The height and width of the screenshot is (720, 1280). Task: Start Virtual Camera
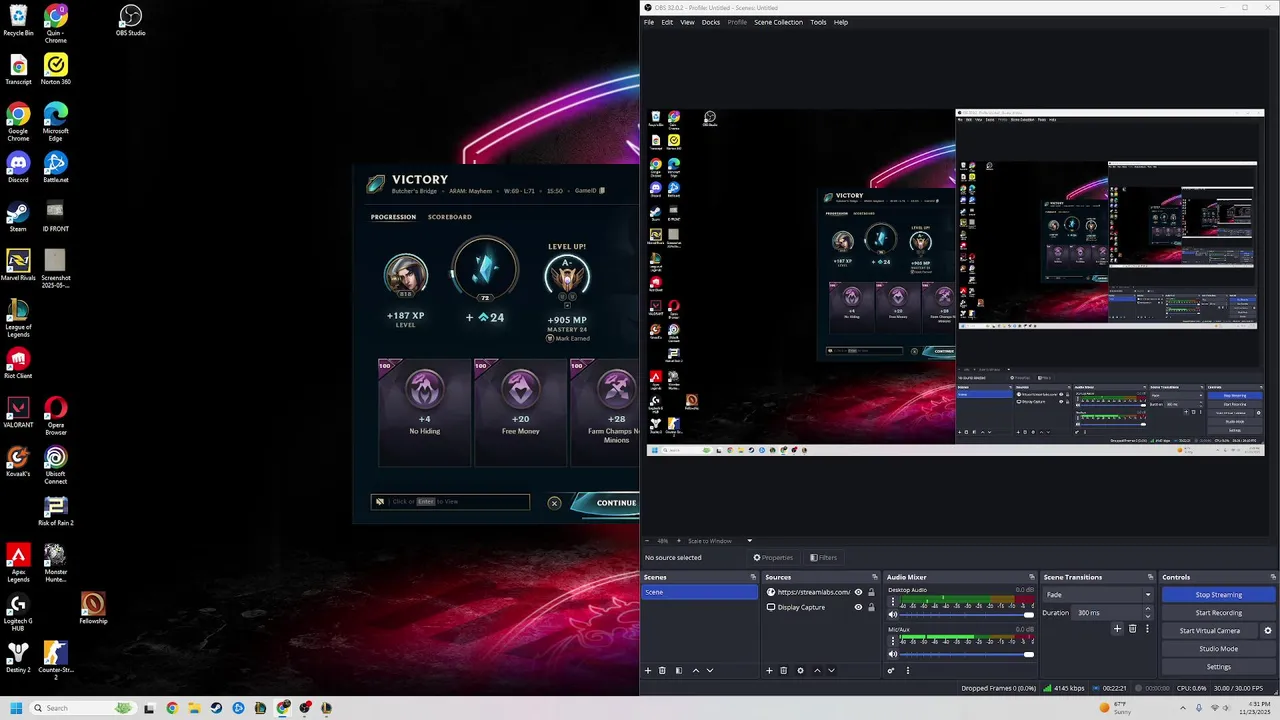click(x=1210, y=631)
